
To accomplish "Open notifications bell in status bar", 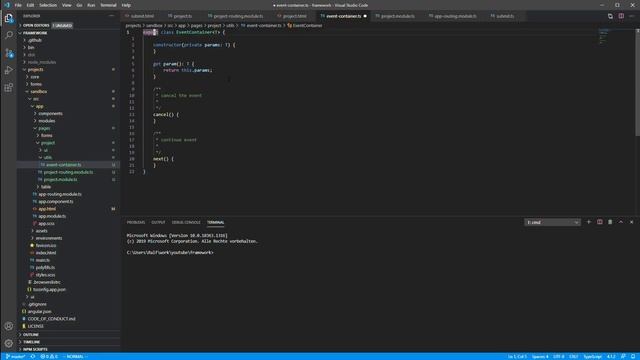I will 633,356.
